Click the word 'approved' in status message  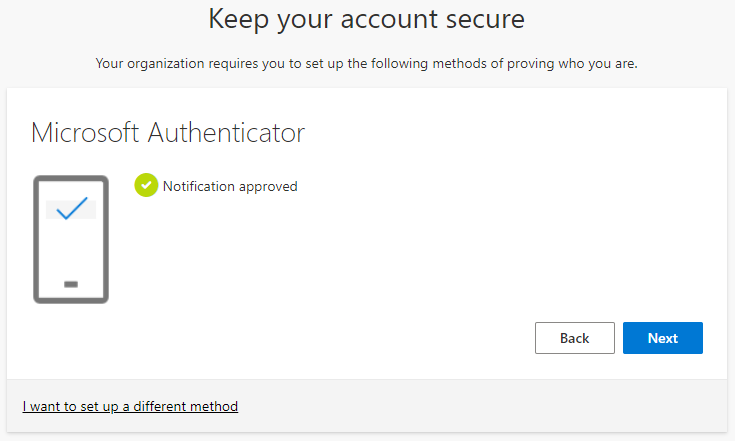268,186
